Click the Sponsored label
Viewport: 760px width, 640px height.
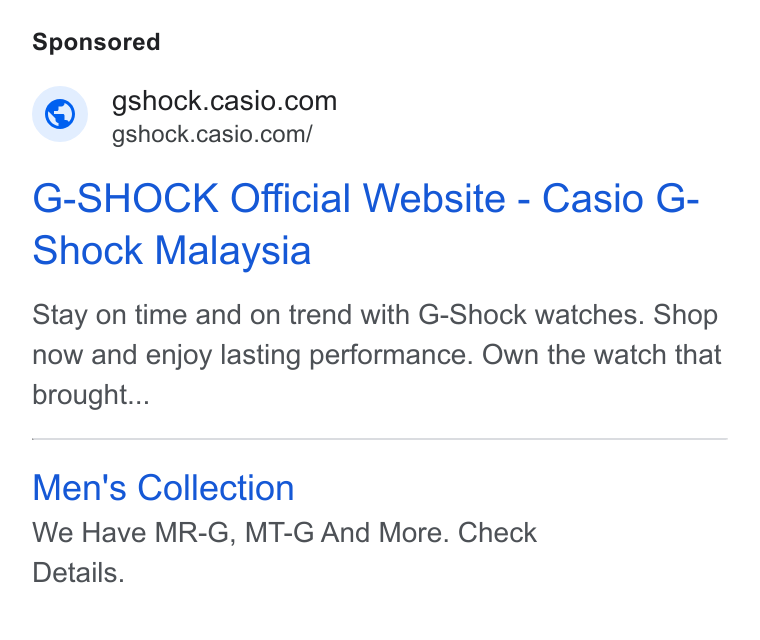click(96, 42)
